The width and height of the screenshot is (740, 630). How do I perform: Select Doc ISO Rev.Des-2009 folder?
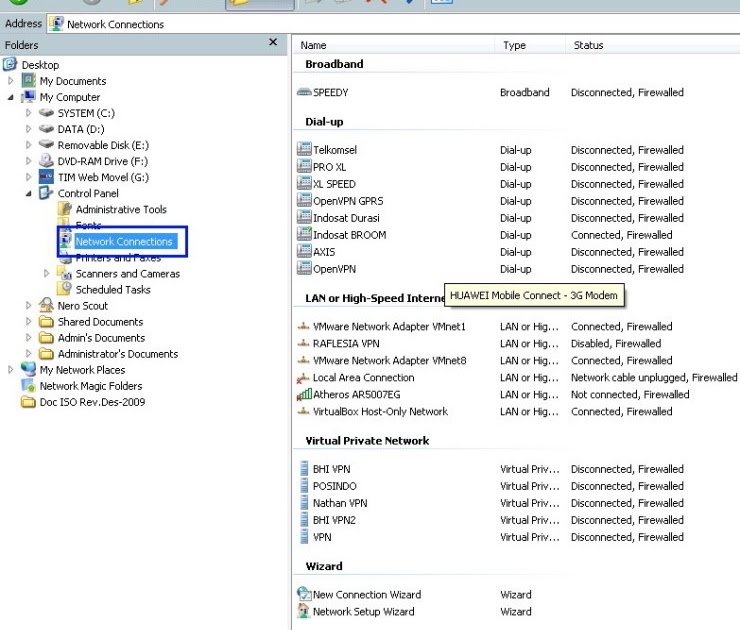pos(92,402)
